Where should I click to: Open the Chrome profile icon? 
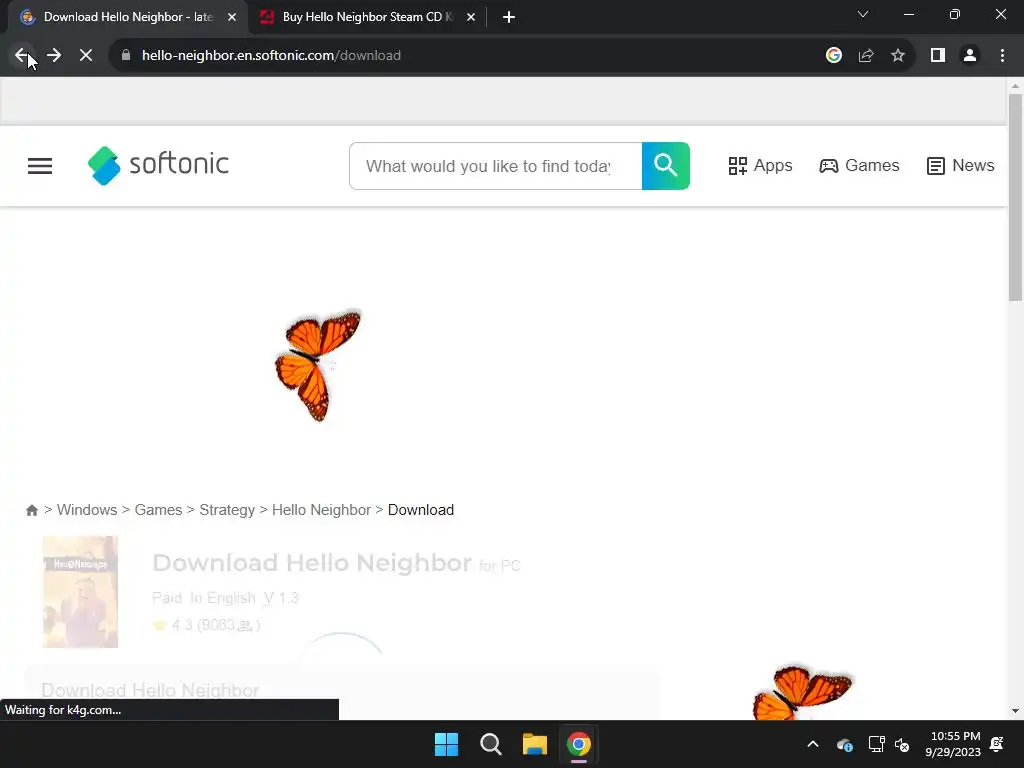click(x=970, y=56)
